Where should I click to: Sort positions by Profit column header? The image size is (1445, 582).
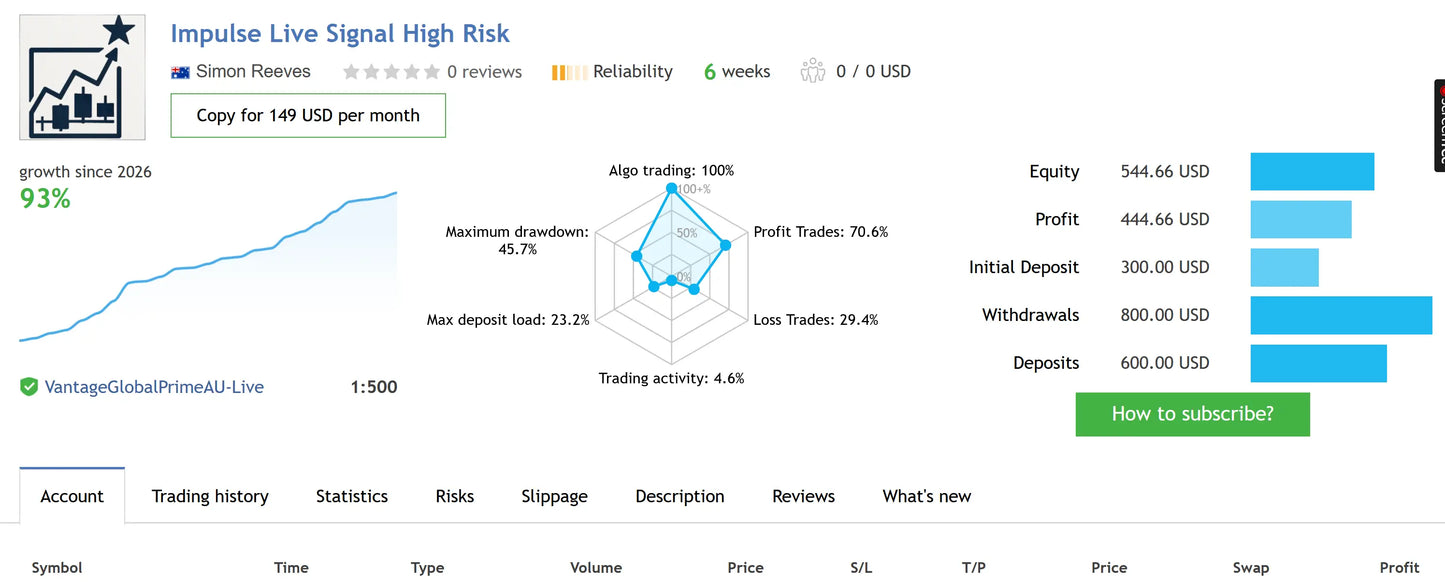click(1399, 567)
